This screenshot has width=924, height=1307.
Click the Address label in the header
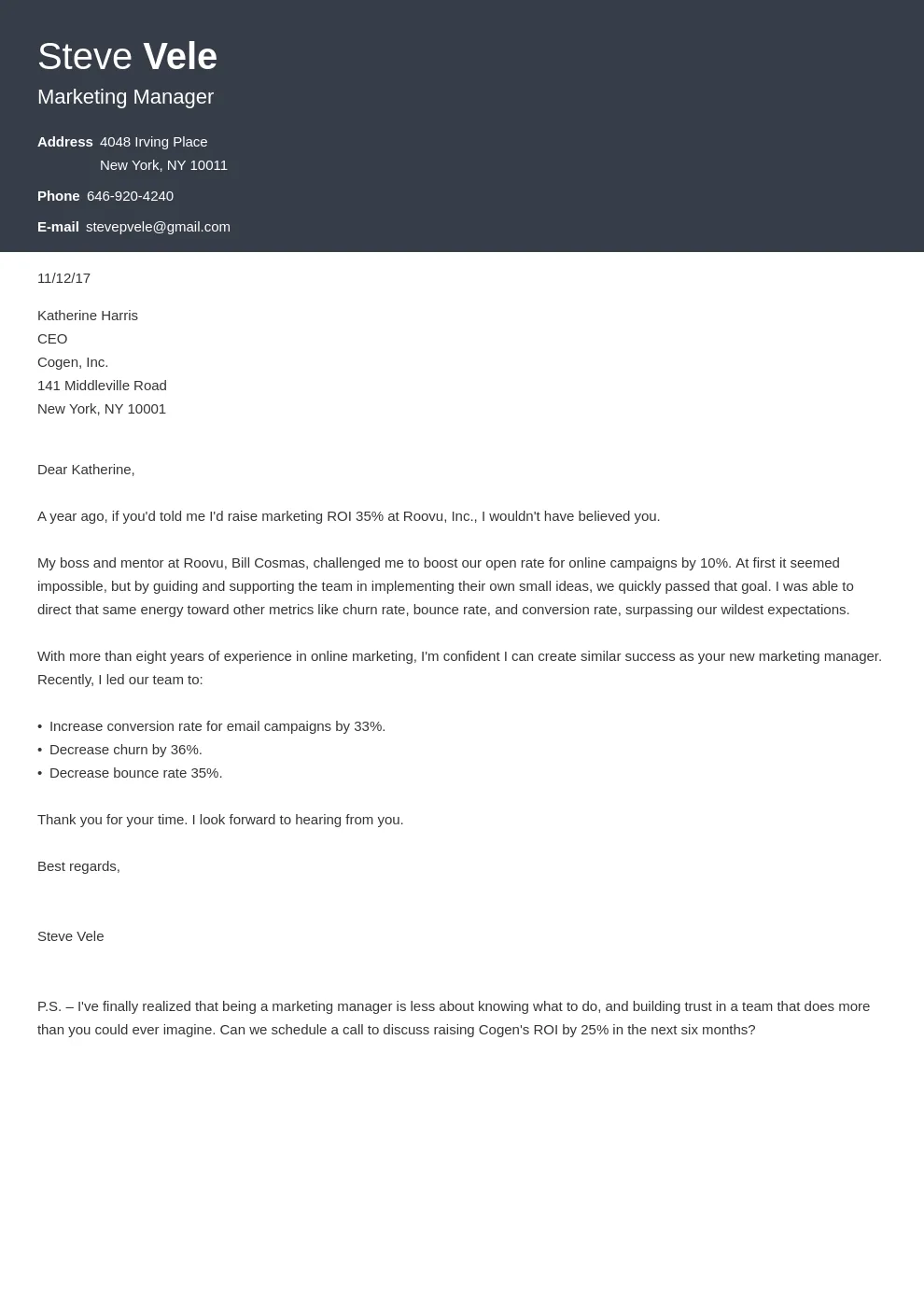[x=64, y=142]
